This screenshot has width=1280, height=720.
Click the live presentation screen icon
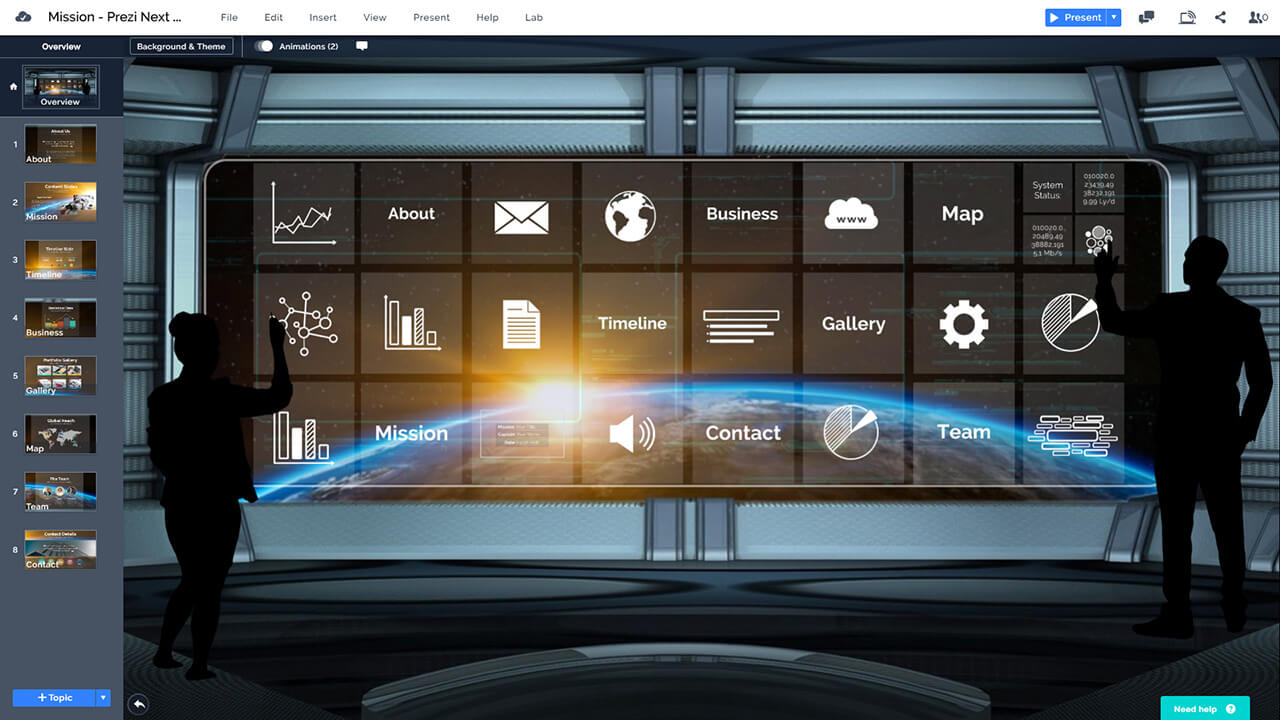click(x=1187, y=17)
